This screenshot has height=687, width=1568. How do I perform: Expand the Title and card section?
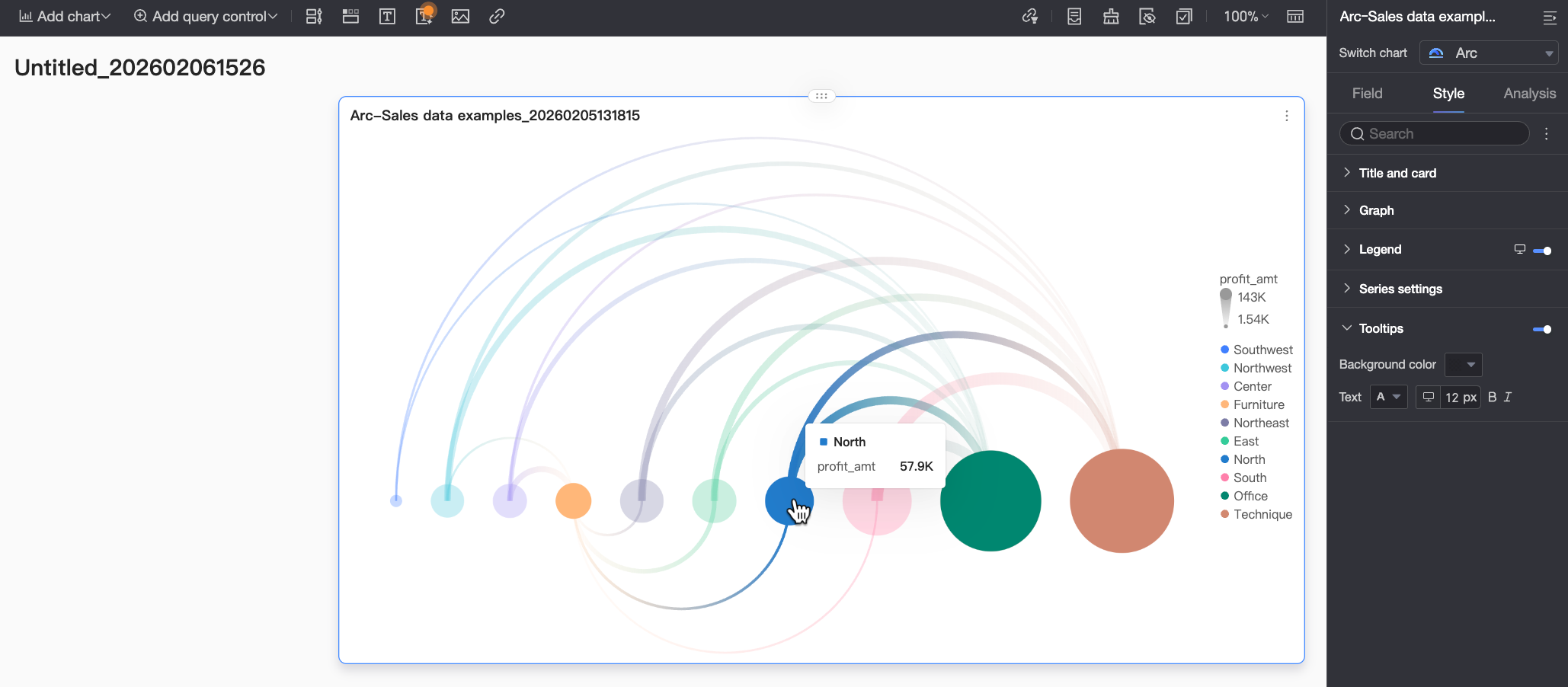click(1397, 173)
